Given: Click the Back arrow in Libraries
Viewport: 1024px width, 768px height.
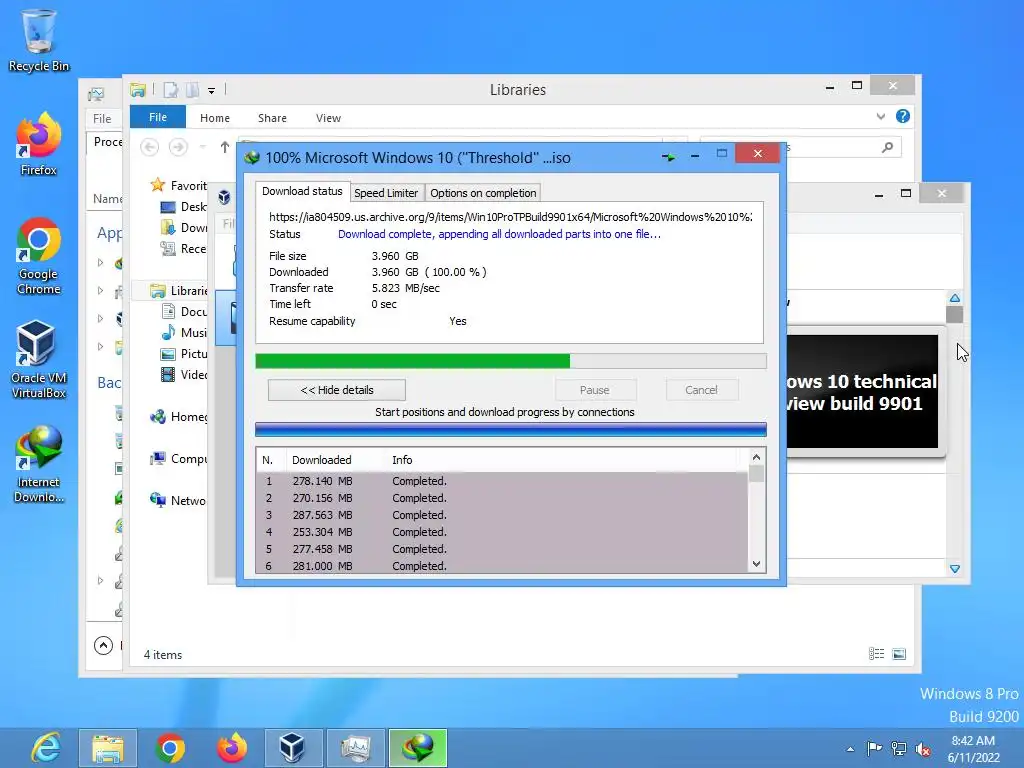Looking at the screenshot, I should (150, 147).
